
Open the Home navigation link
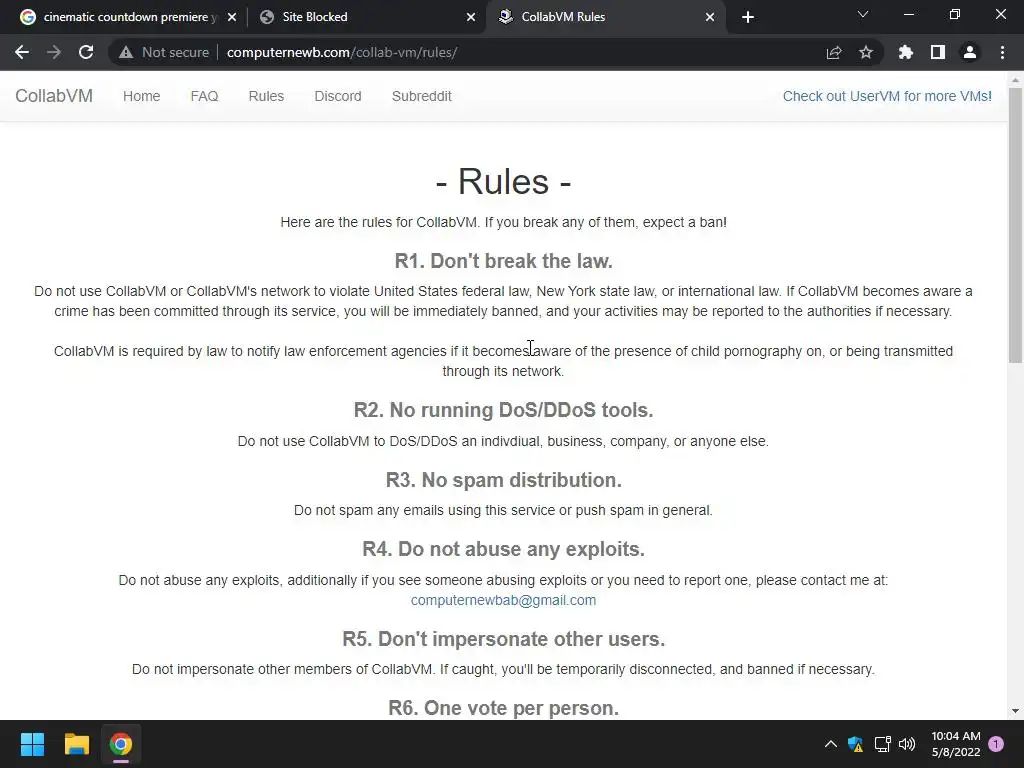pos(142,96)
